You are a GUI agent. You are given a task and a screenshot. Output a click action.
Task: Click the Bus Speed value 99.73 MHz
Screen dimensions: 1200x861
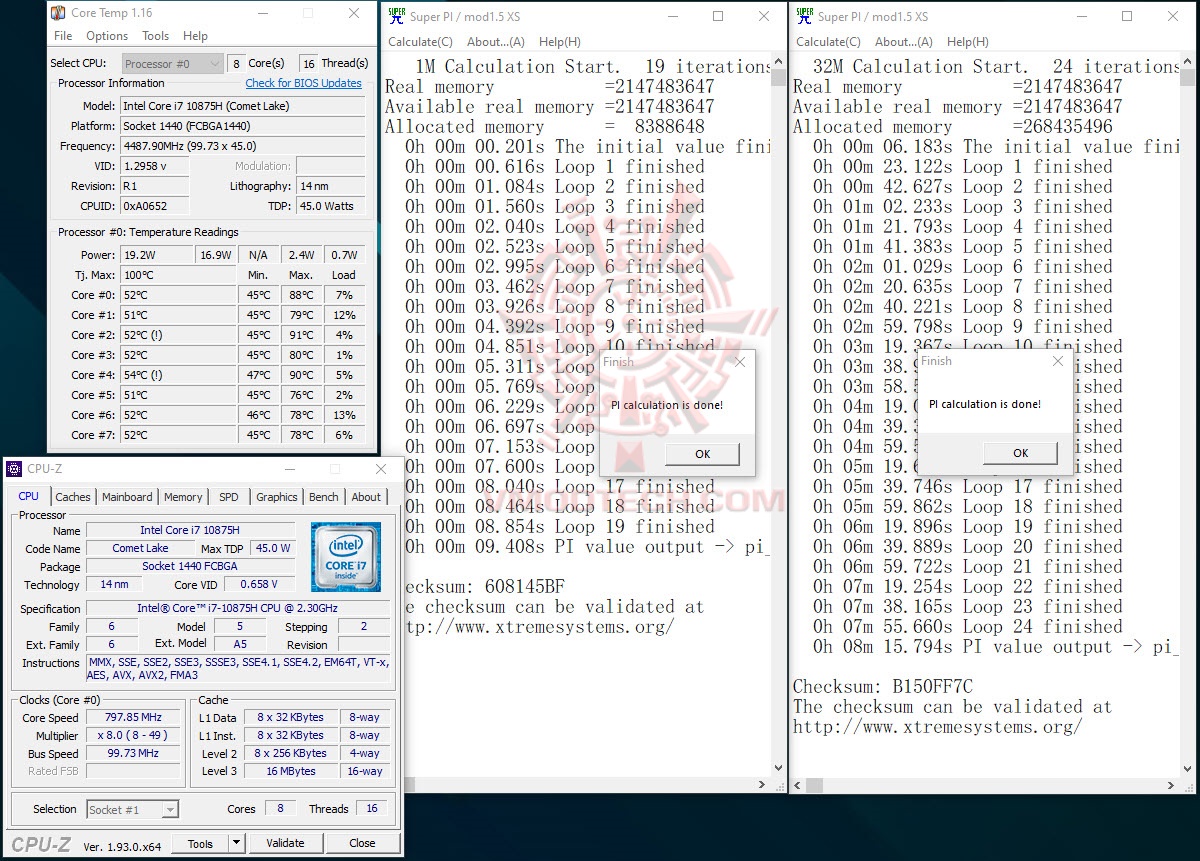tap(133, 753)
